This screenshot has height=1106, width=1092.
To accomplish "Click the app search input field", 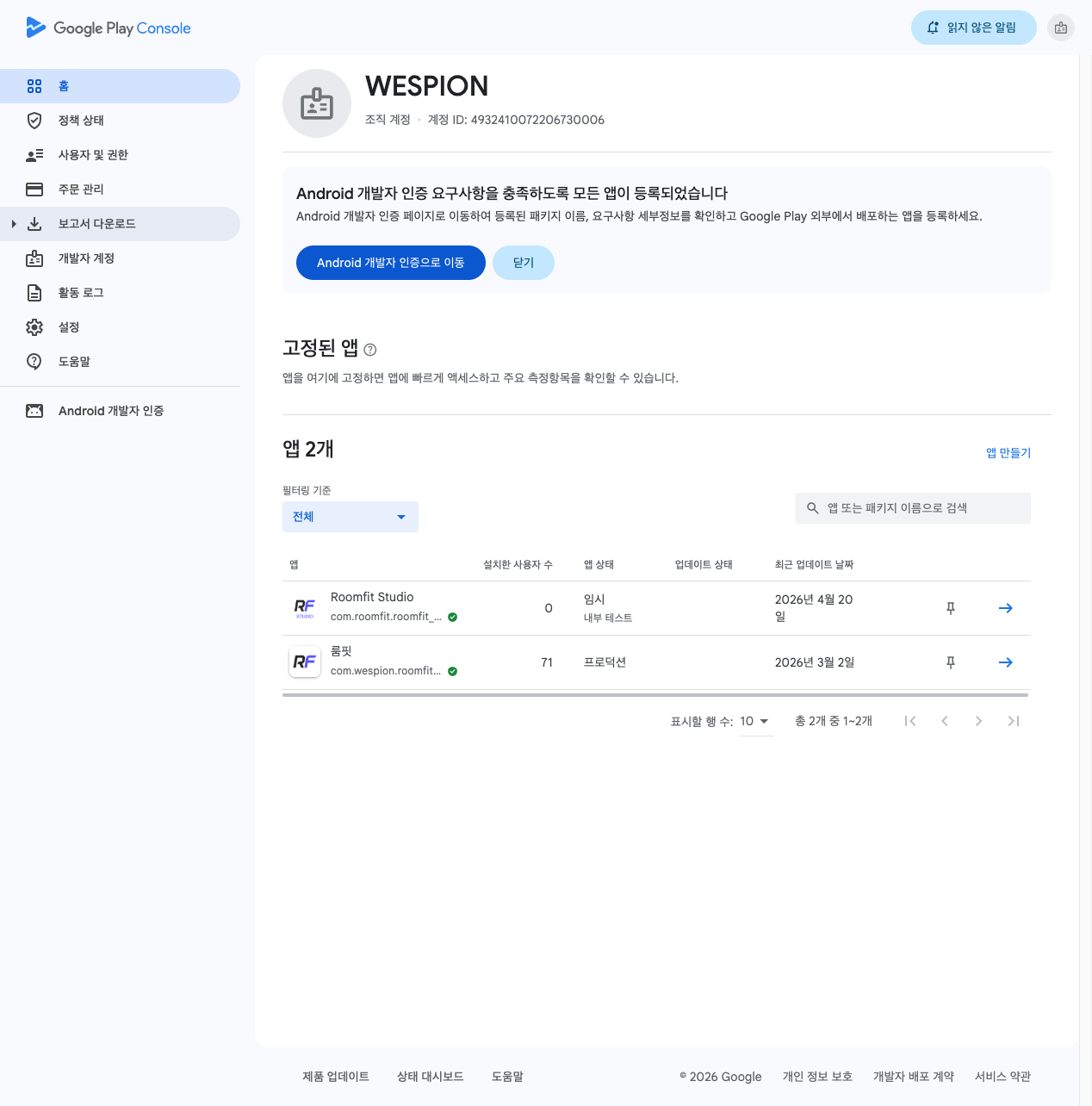I will (x=913, y=508).
